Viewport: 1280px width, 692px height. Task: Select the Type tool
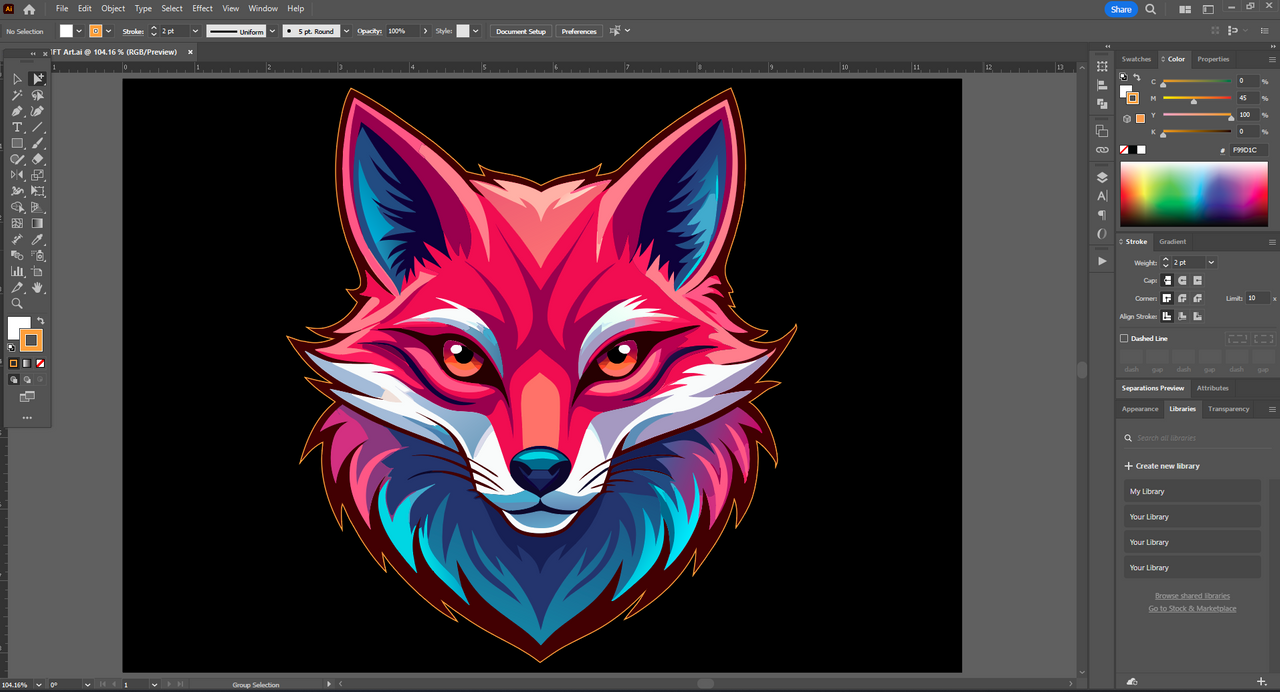(x=17, y=127)
